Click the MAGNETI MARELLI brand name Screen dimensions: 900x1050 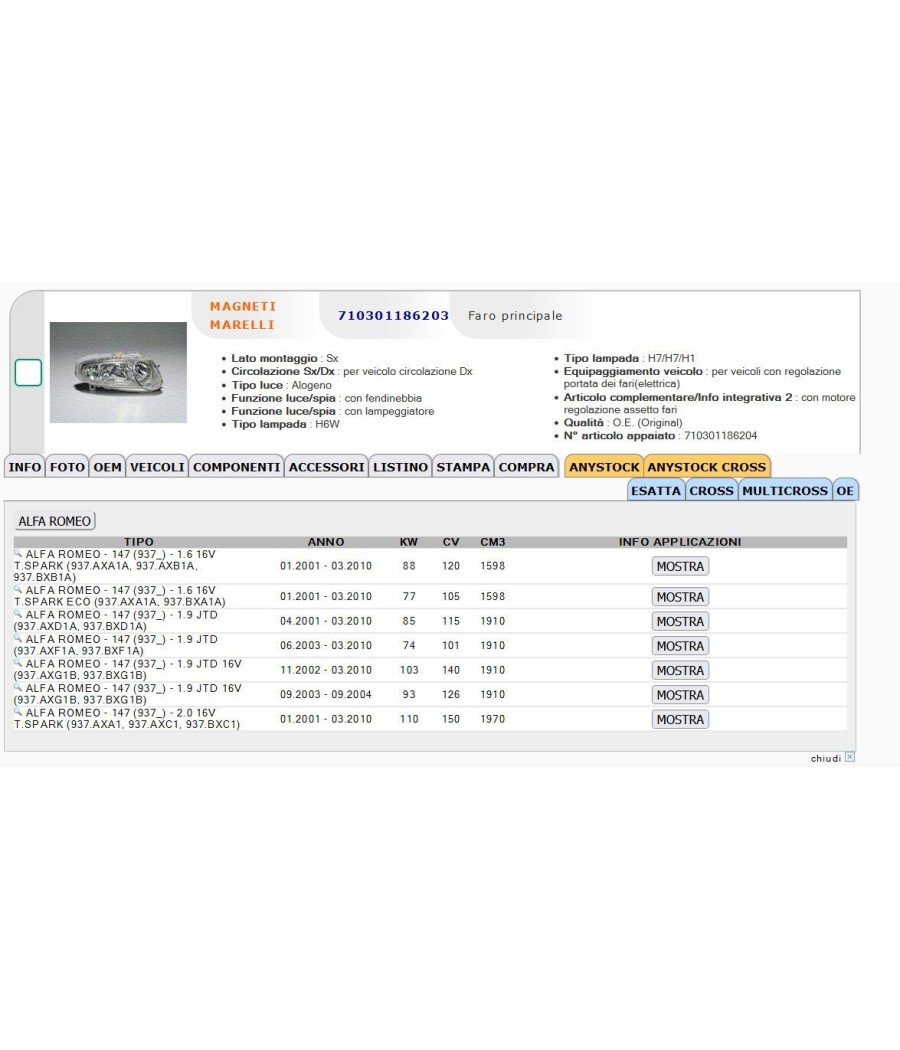point(242,315)
